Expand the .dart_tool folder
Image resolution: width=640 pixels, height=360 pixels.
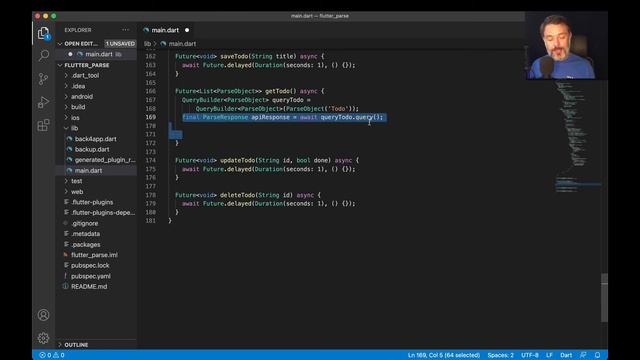[66, 76]
